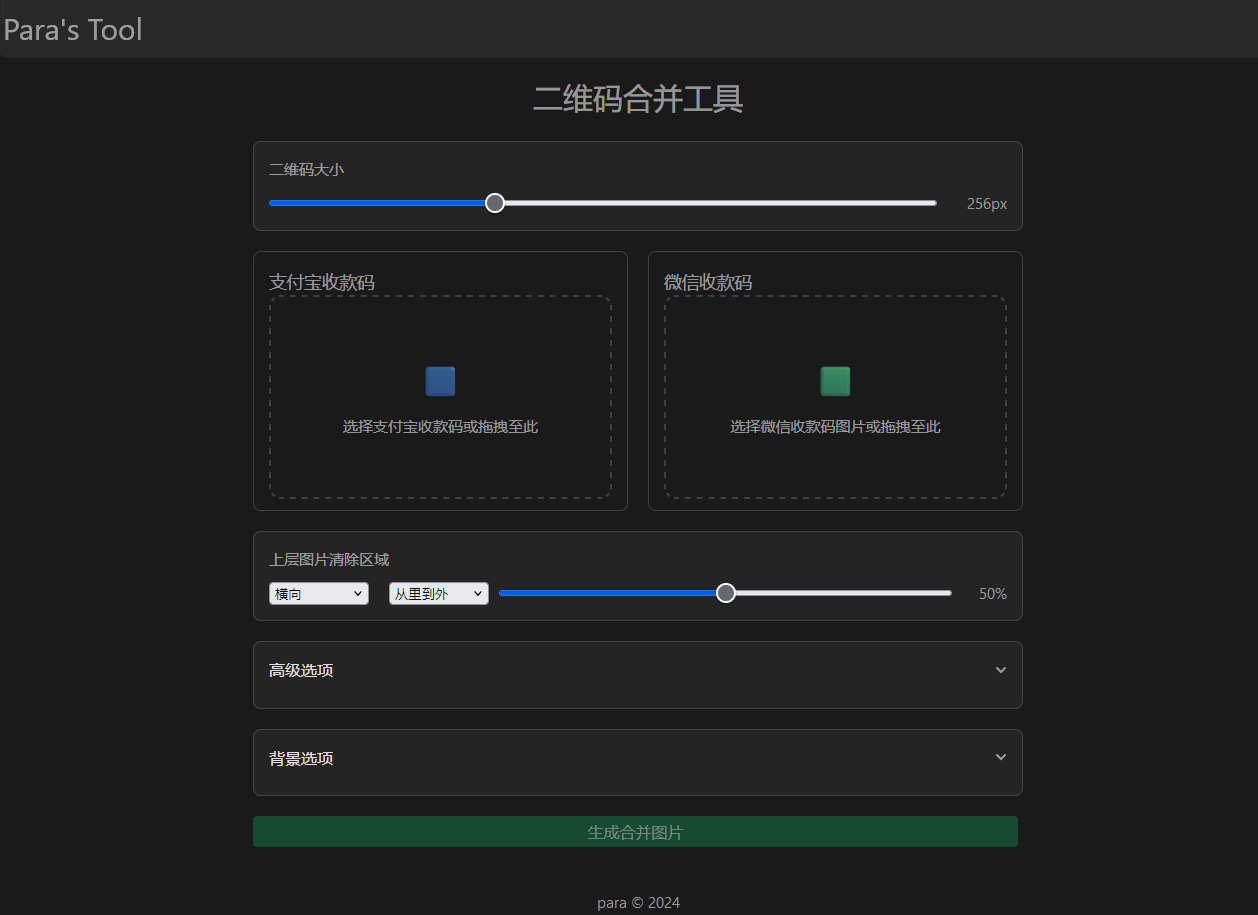Viewport: 1258px width, 915px height.
Task: Click the blue Alipay upload icon
Action: (x=440, y=381)
